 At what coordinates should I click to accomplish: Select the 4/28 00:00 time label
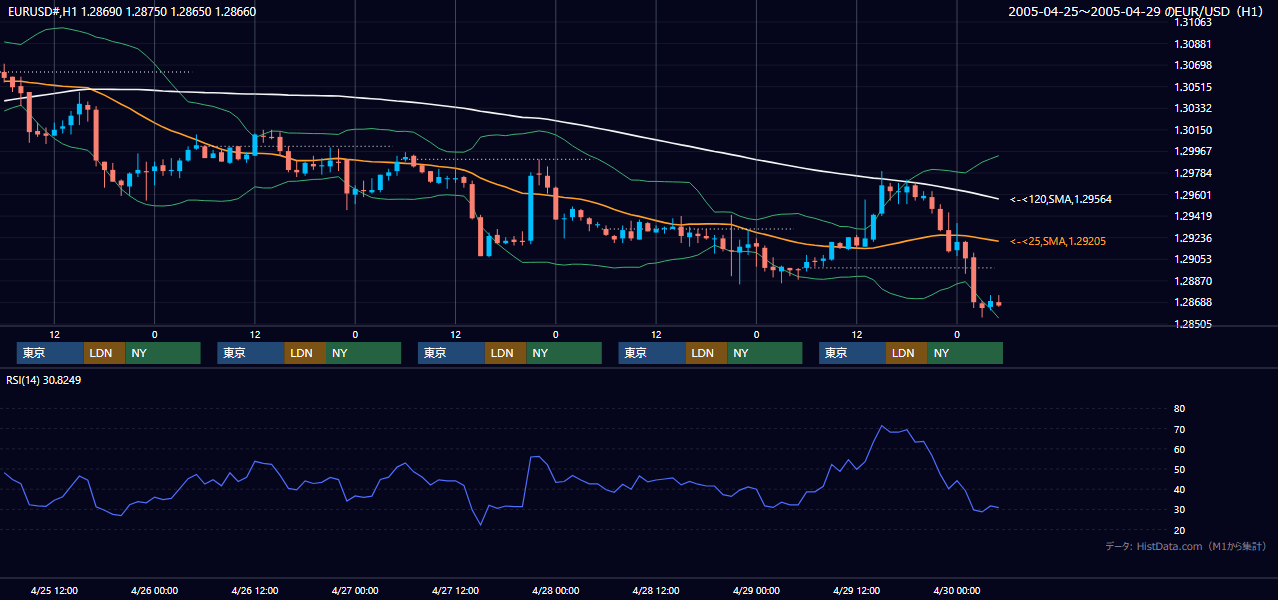555,590
